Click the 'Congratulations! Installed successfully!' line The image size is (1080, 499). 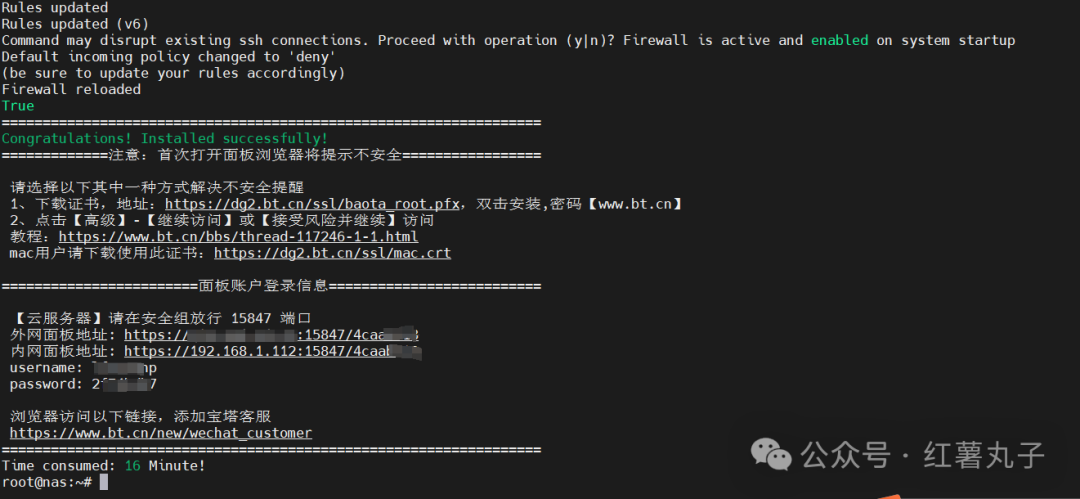[x=165, y=139]
